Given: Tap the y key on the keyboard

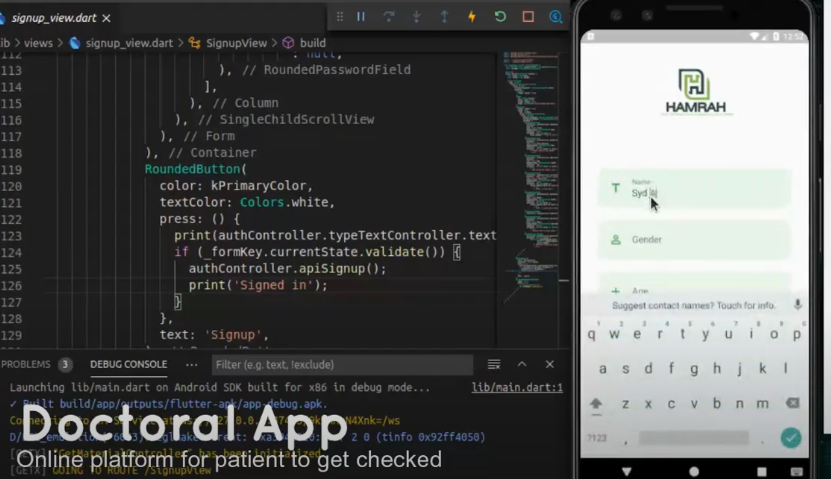Looking at the screenshot, I should [x=705, y=334].
